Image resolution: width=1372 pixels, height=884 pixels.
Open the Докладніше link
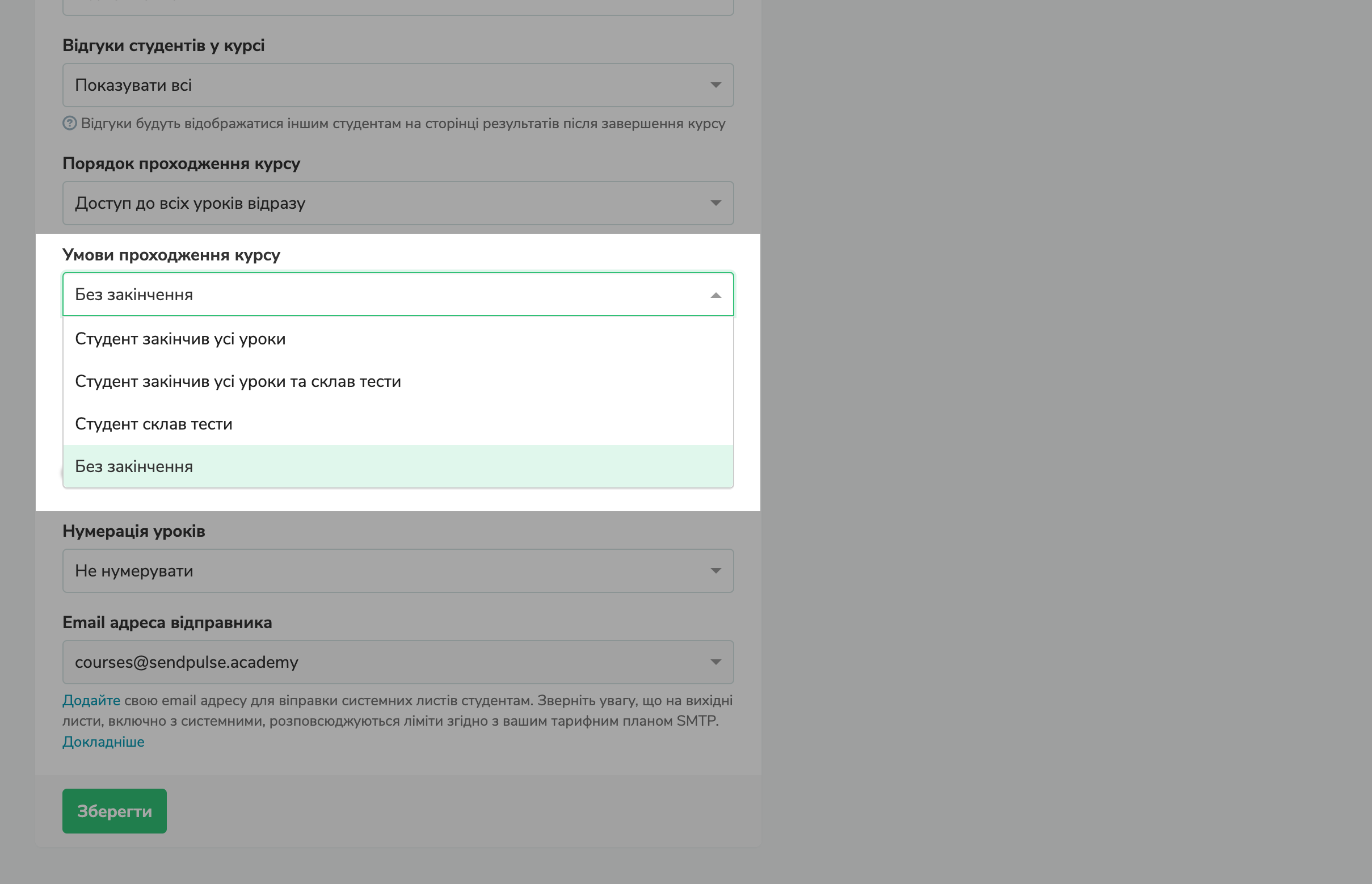(x=103, y=742)
